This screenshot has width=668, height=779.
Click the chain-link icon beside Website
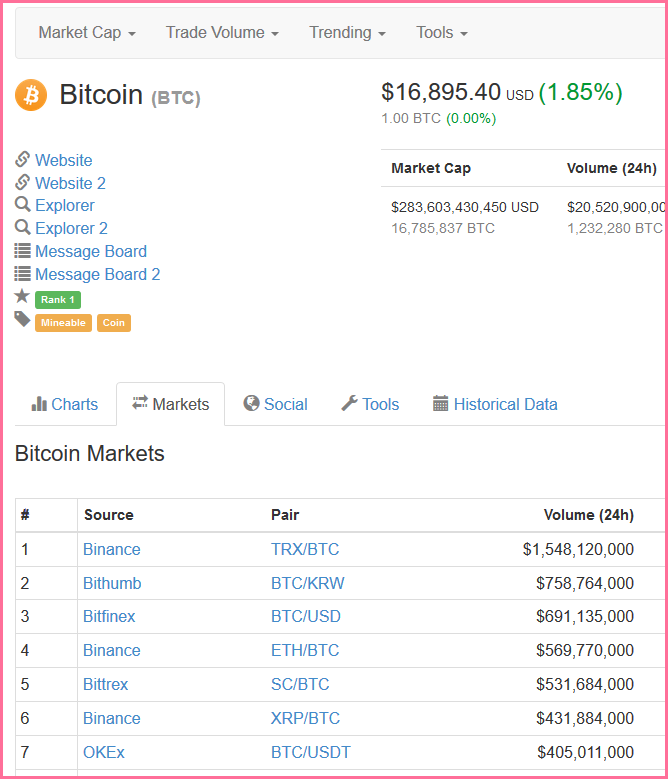tap(23, 160)
